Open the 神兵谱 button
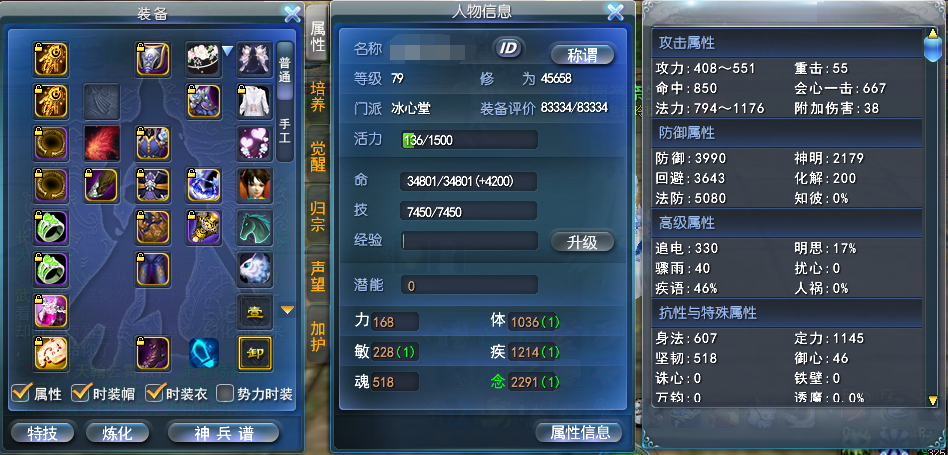 (223, 433)
